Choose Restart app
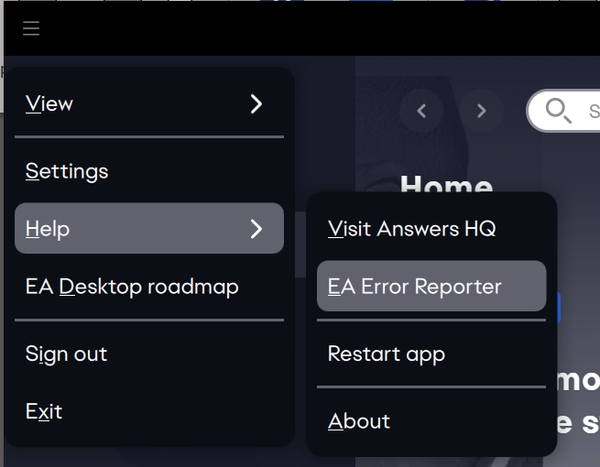 pyautogui.click(x=432, y=354)
